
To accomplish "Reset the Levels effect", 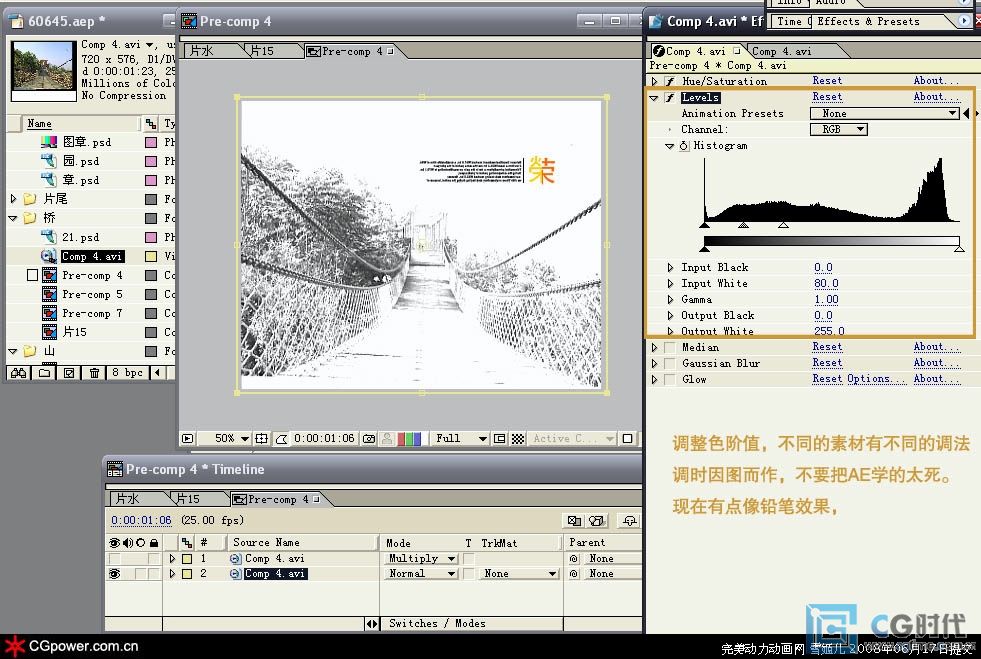I will (826, 97).
